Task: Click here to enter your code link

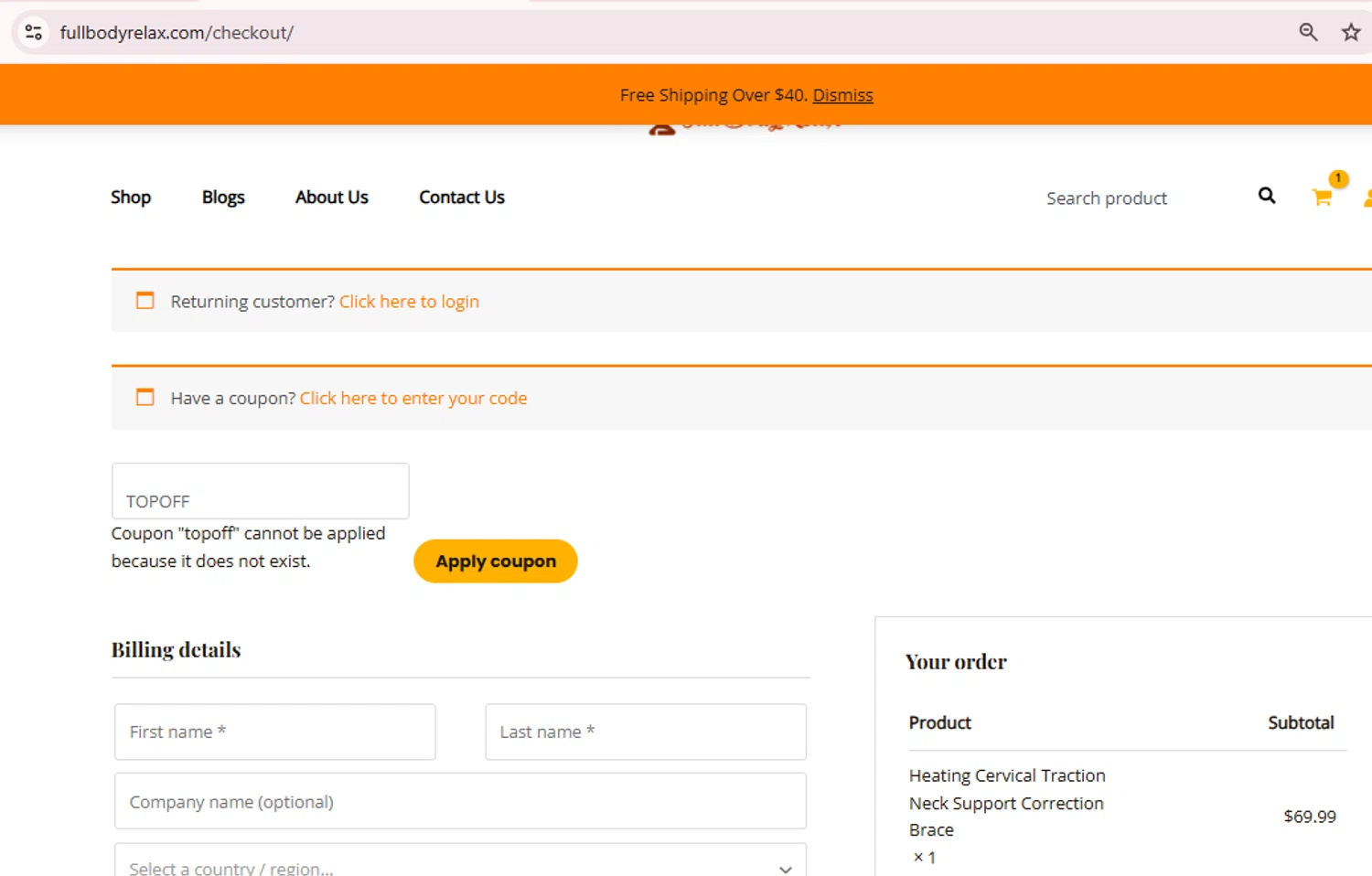Action: tap(413, 399)
